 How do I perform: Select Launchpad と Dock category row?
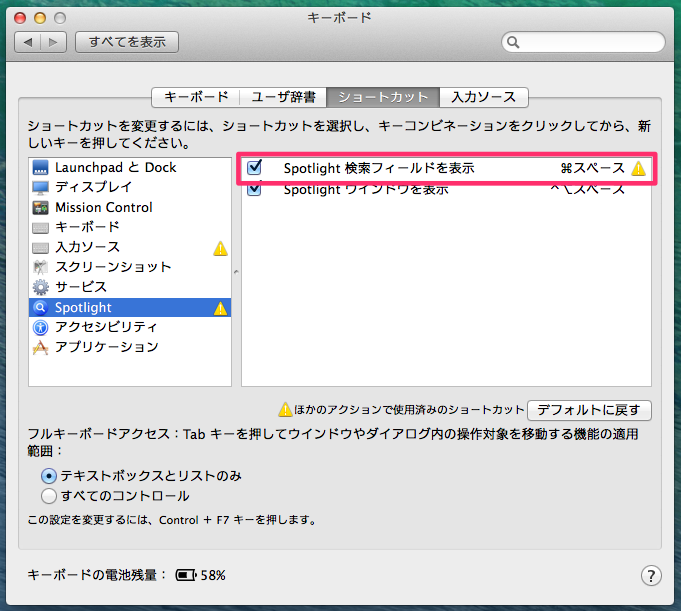[x=130, y=168]
